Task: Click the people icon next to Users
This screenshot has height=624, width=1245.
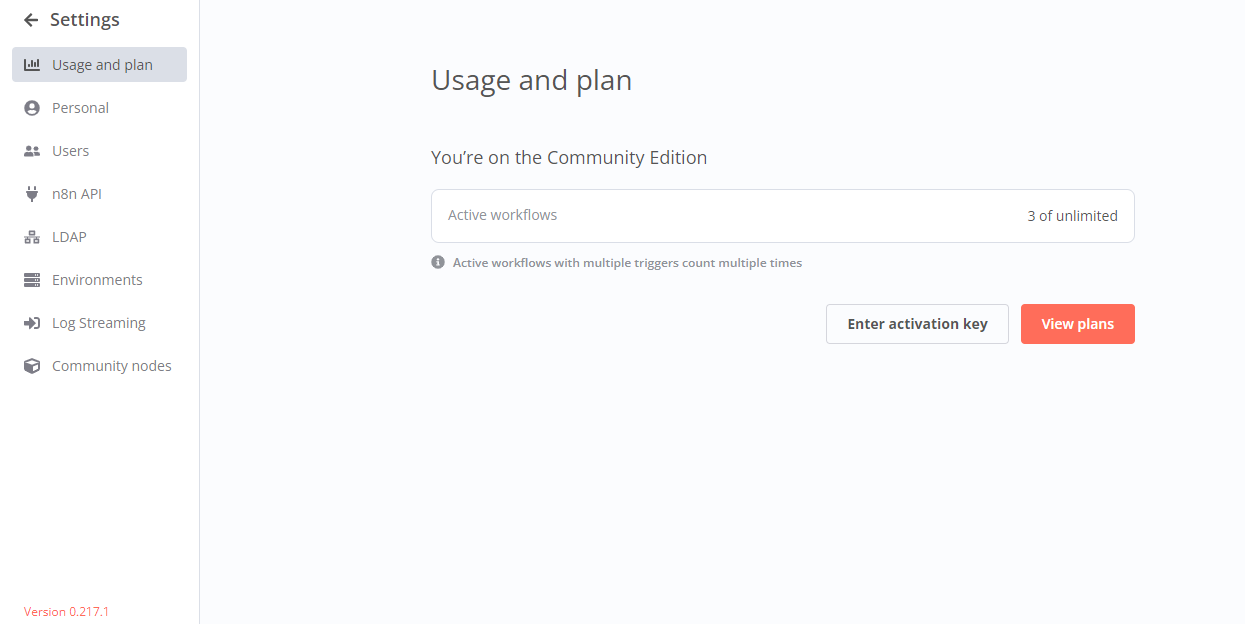Action: coord(32,151)
